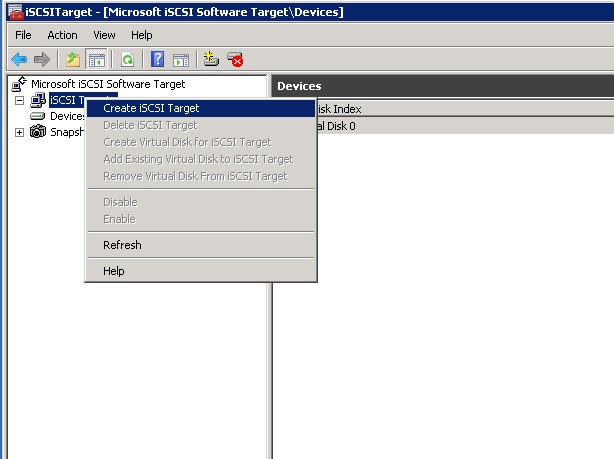Screen dimensions: 614x459
Task: Click the Delete toolbar icon with red X
Action: pos(235,60)
